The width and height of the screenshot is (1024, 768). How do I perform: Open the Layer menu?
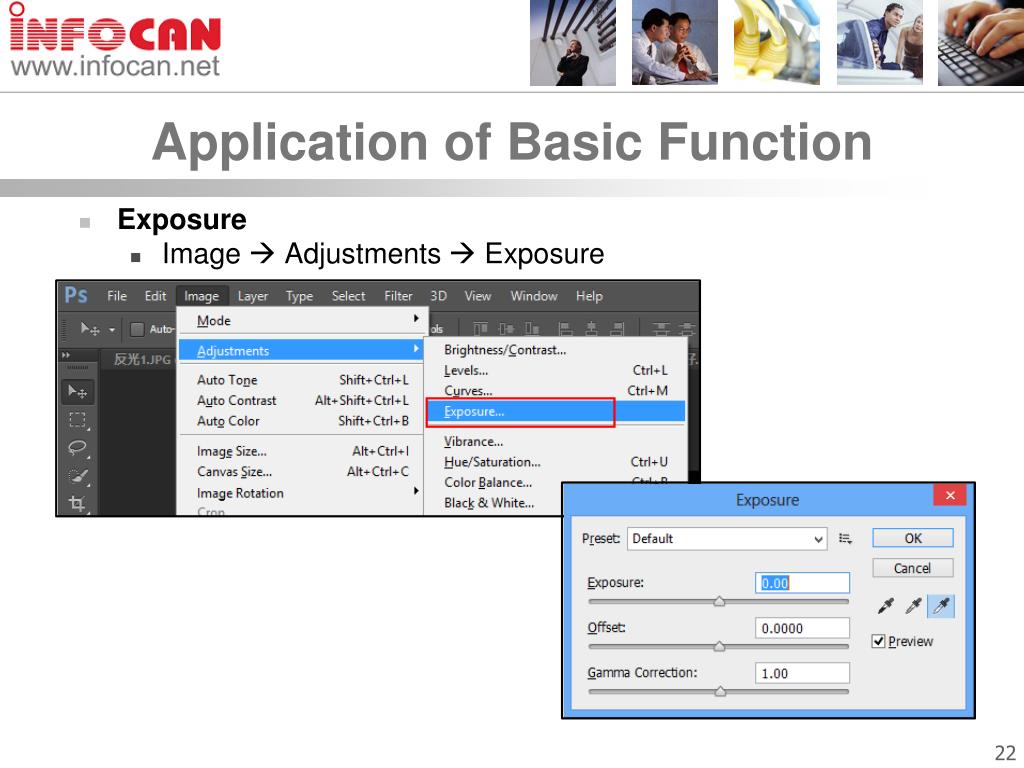tap(253, 296)
